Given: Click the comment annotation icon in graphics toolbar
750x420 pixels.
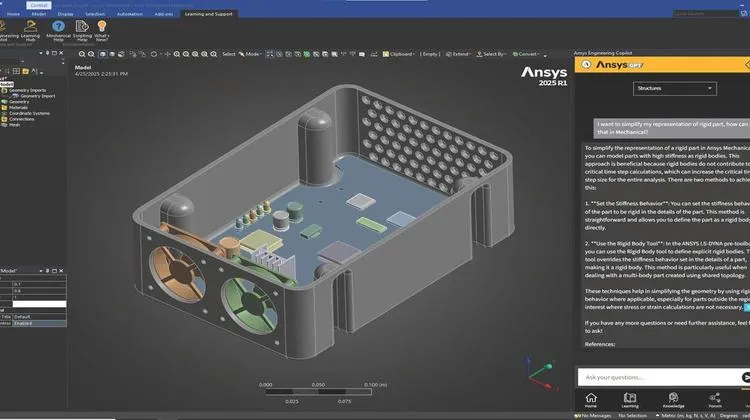Looking at the screenshot, I should (362, 55).
